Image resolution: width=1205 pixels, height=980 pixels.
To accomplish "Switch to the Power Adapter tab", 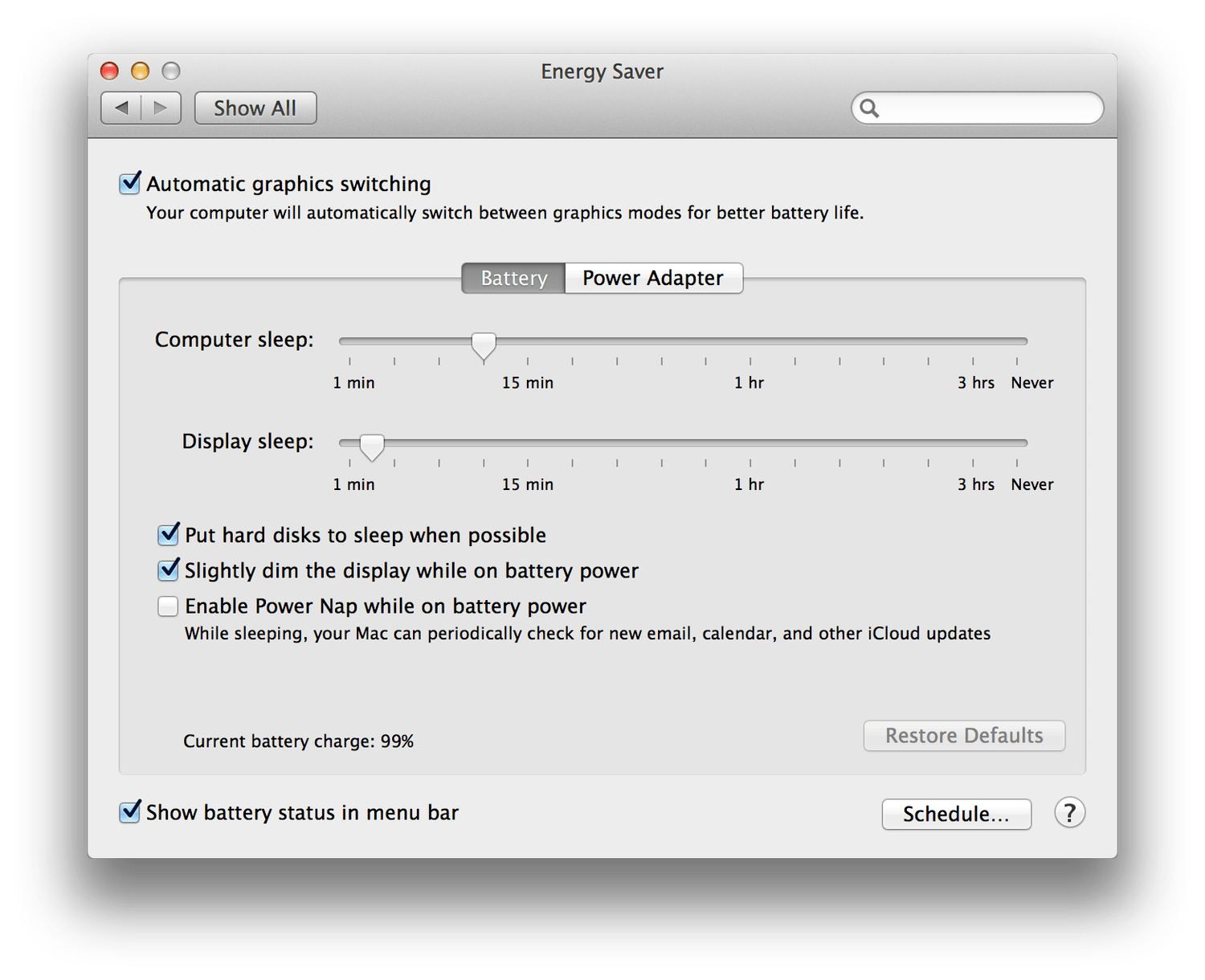I will pyautogui.click(x=653, y=278).
